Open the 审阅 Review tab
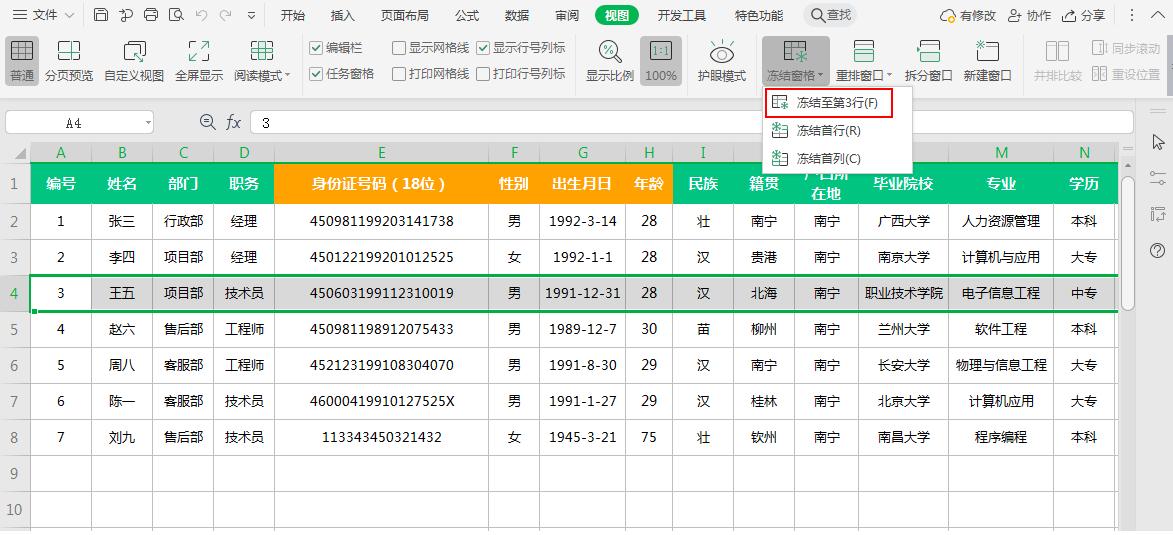 click(567, 15)
